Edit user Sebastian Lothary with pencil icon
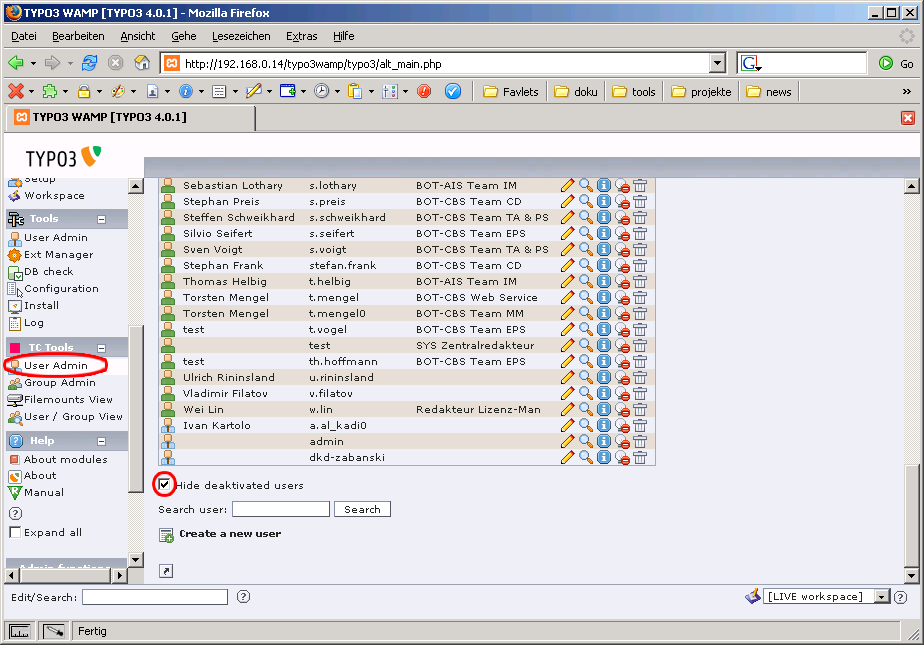924x645 pixels. [567, 186]
